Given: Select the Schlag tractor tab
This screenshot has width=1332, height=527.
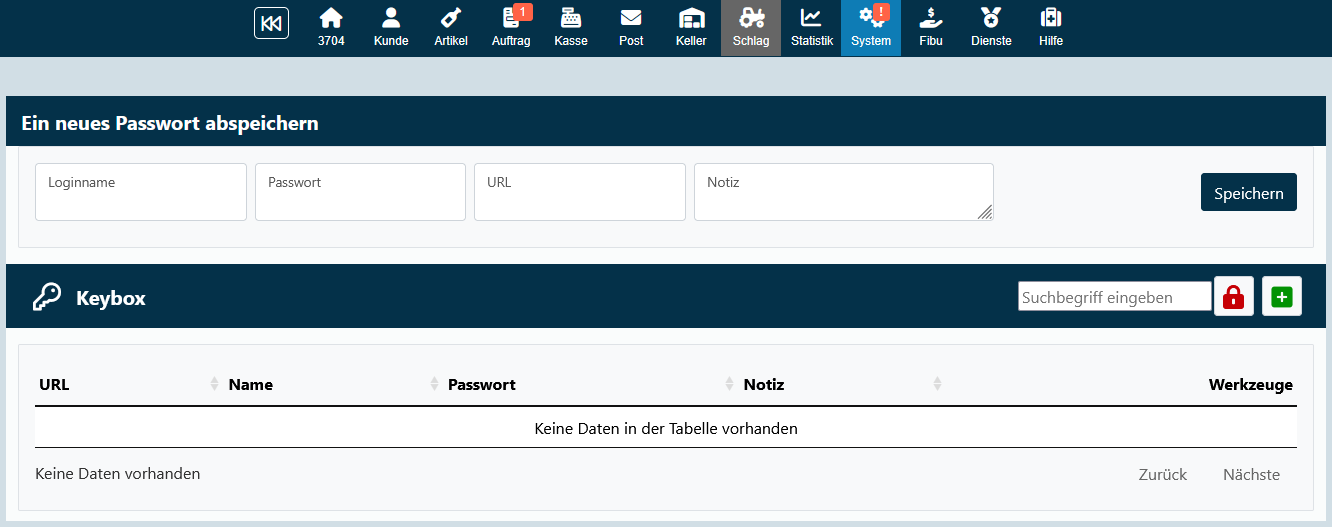Looking at the screenshot, I should [751, 27].
